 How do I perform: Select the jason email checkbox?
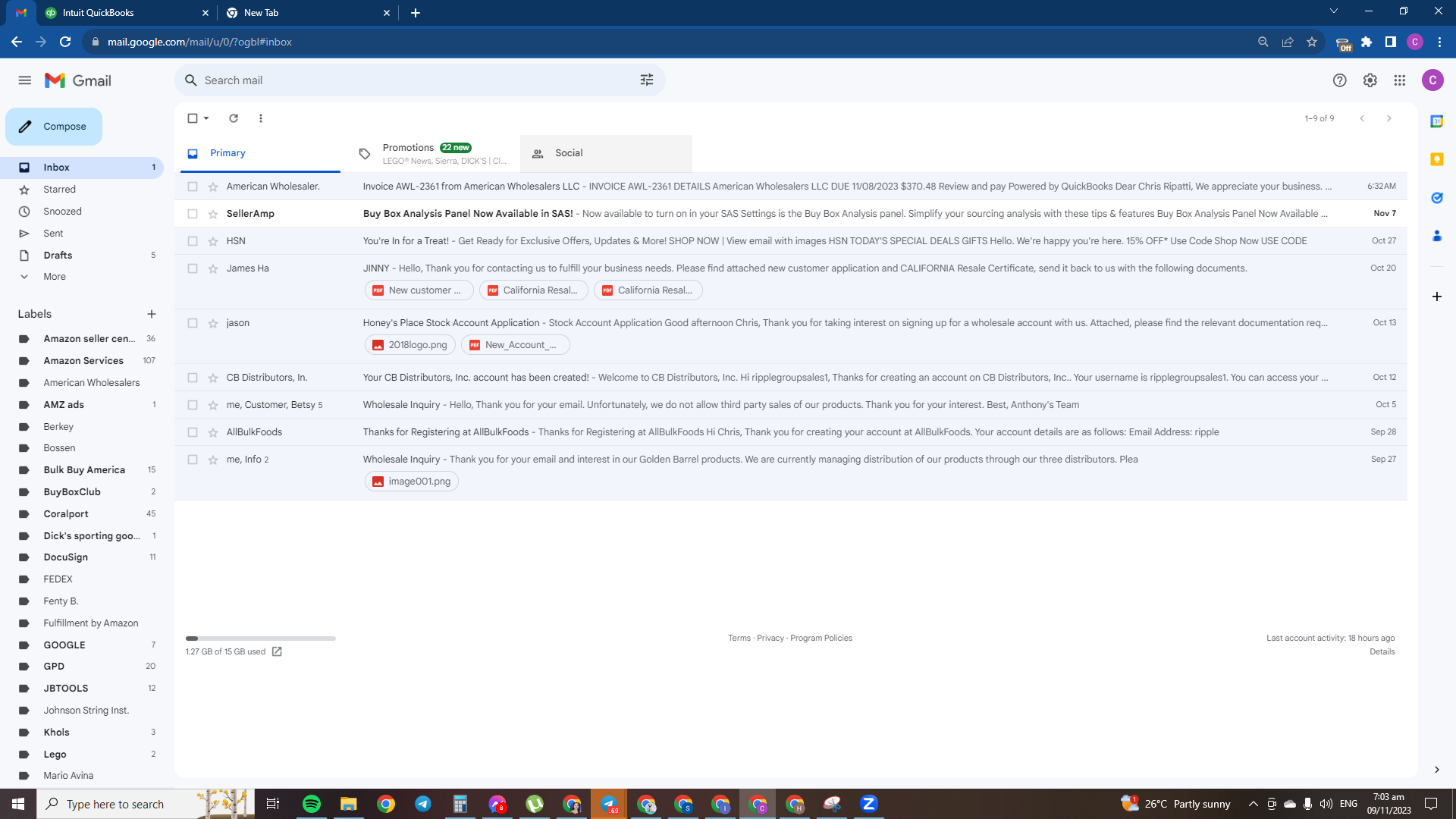point(193,323)
